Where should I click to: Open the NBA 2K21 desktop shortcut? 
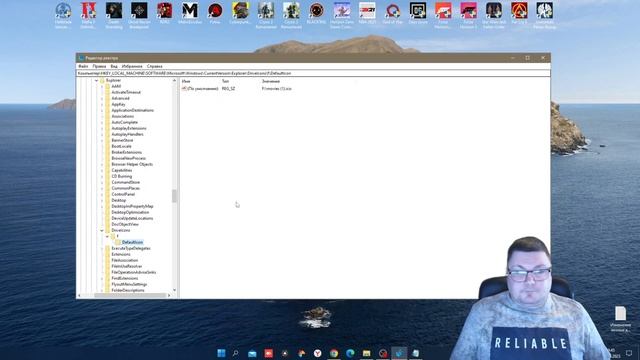pos(367,14)
